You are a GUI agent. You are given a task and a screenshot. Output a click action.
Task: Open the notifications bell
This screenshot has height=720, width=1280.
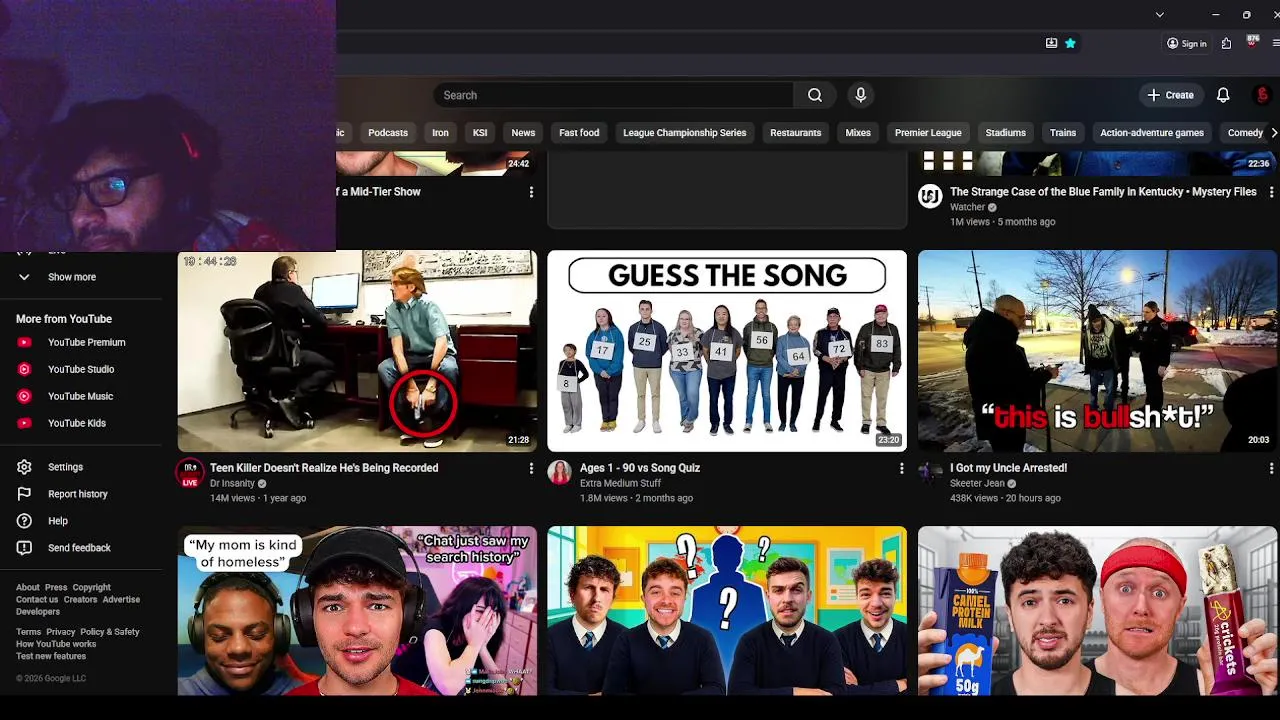tap(1223, 95)
